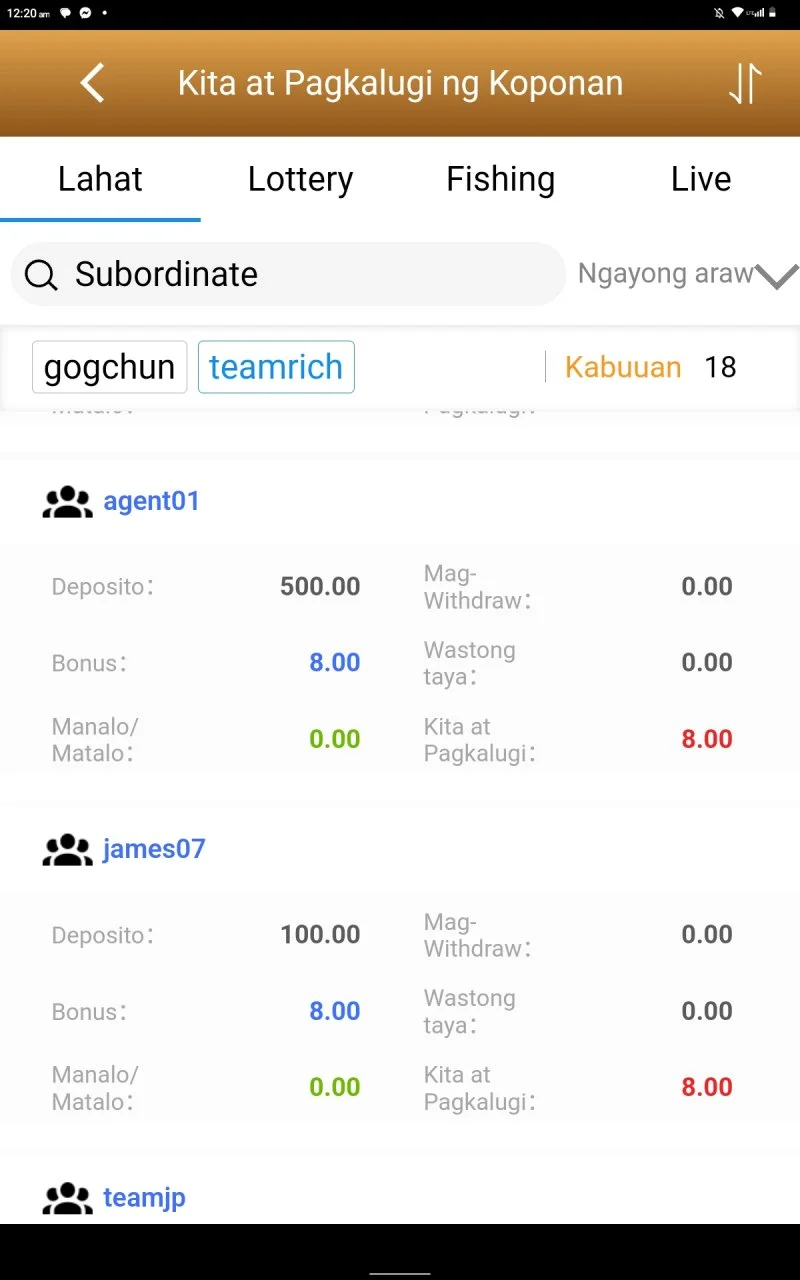The height and width of the screenshot is (1280, 800).
Task: Tap the group icon beside teamjp
Action: (x=67, y=1197)
